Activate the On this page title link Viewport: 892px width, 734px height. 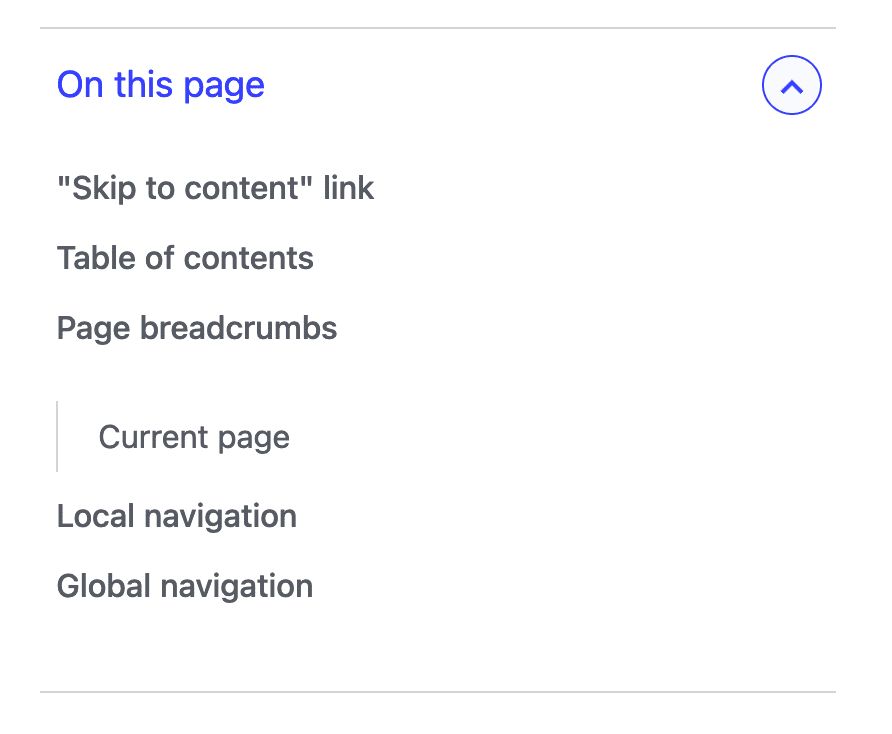160,85
